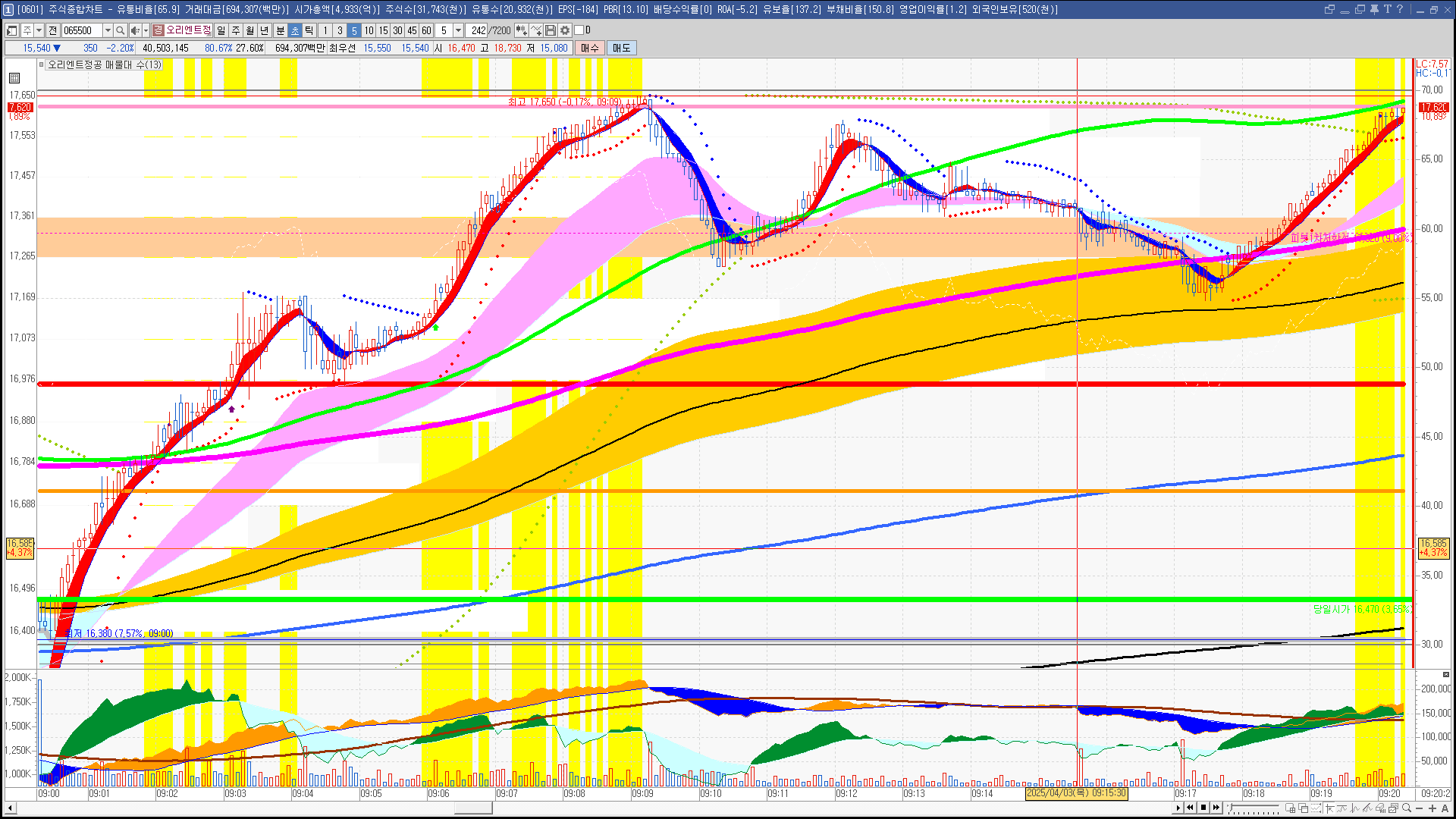
Task: Click the speaker sound icon
Action: click(134, 30)
